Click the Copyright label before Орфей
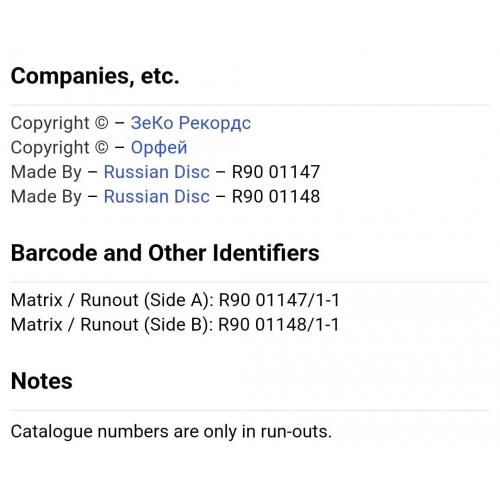Viewport: 500px width, 500px height. click(x=50, y=148)
